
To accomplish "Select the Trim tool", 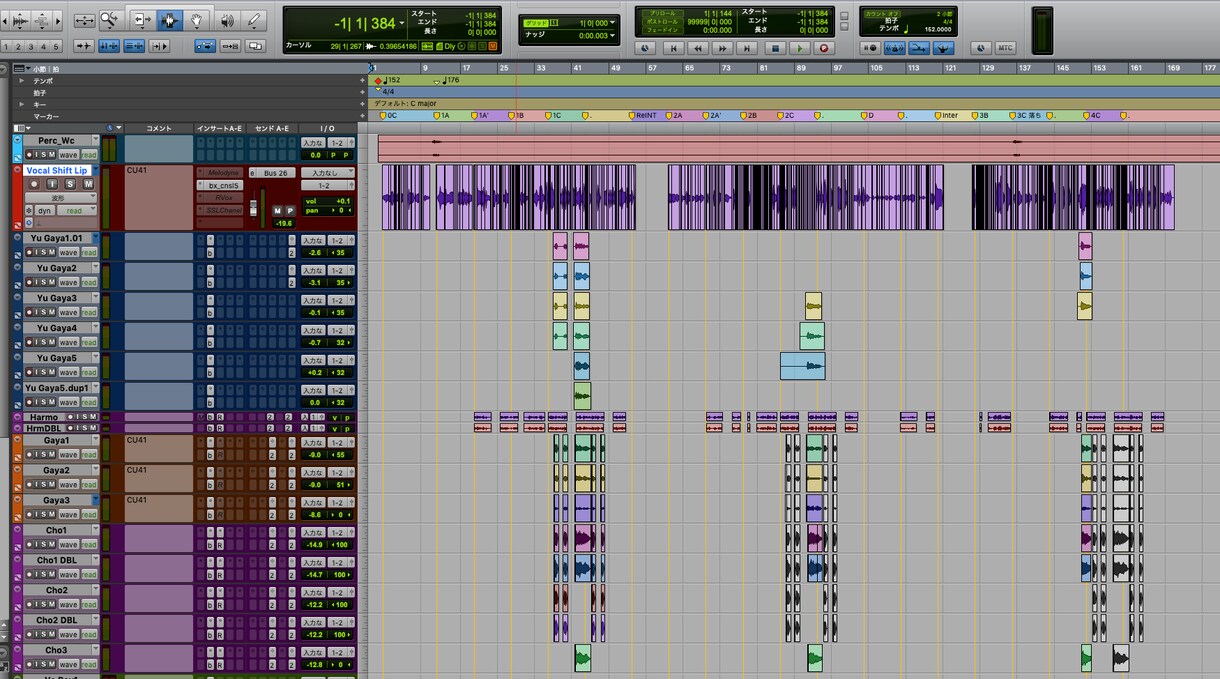I will tap(141, 20).
